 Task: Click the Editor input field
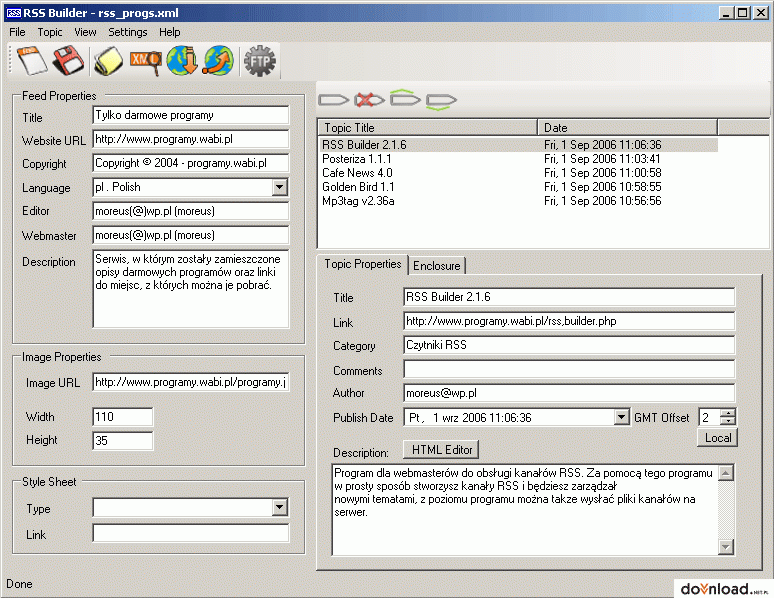191,211
